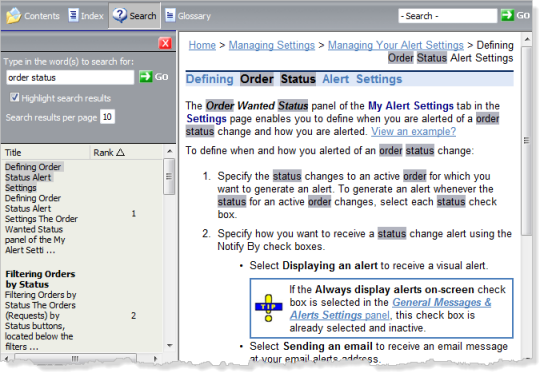The image size is (539, 372).
Task: Open the Filtering Orders by Status result
Action: [x=40, y=279]
